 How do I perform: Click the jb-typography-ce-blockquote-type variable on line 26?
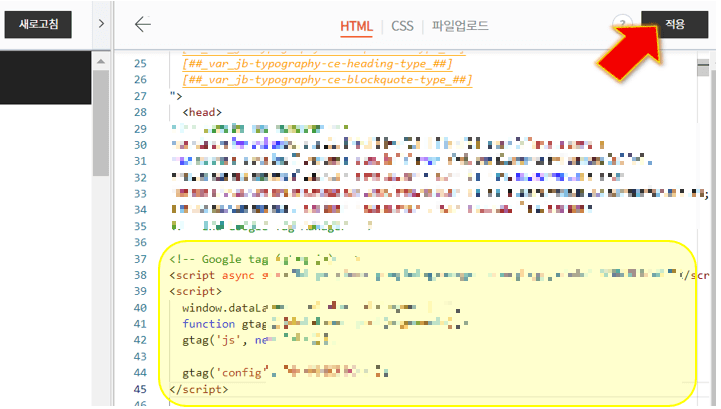327,80
